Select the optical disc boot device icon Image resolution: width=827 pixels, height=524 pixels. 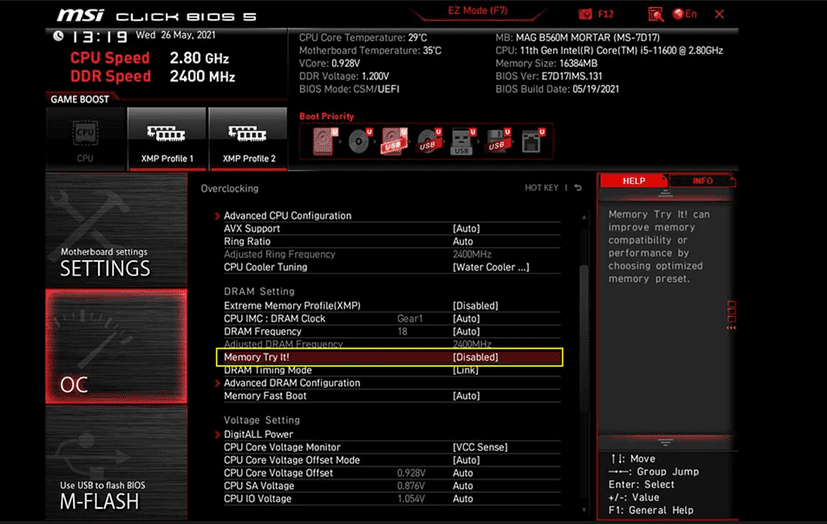tap(360, 141)
